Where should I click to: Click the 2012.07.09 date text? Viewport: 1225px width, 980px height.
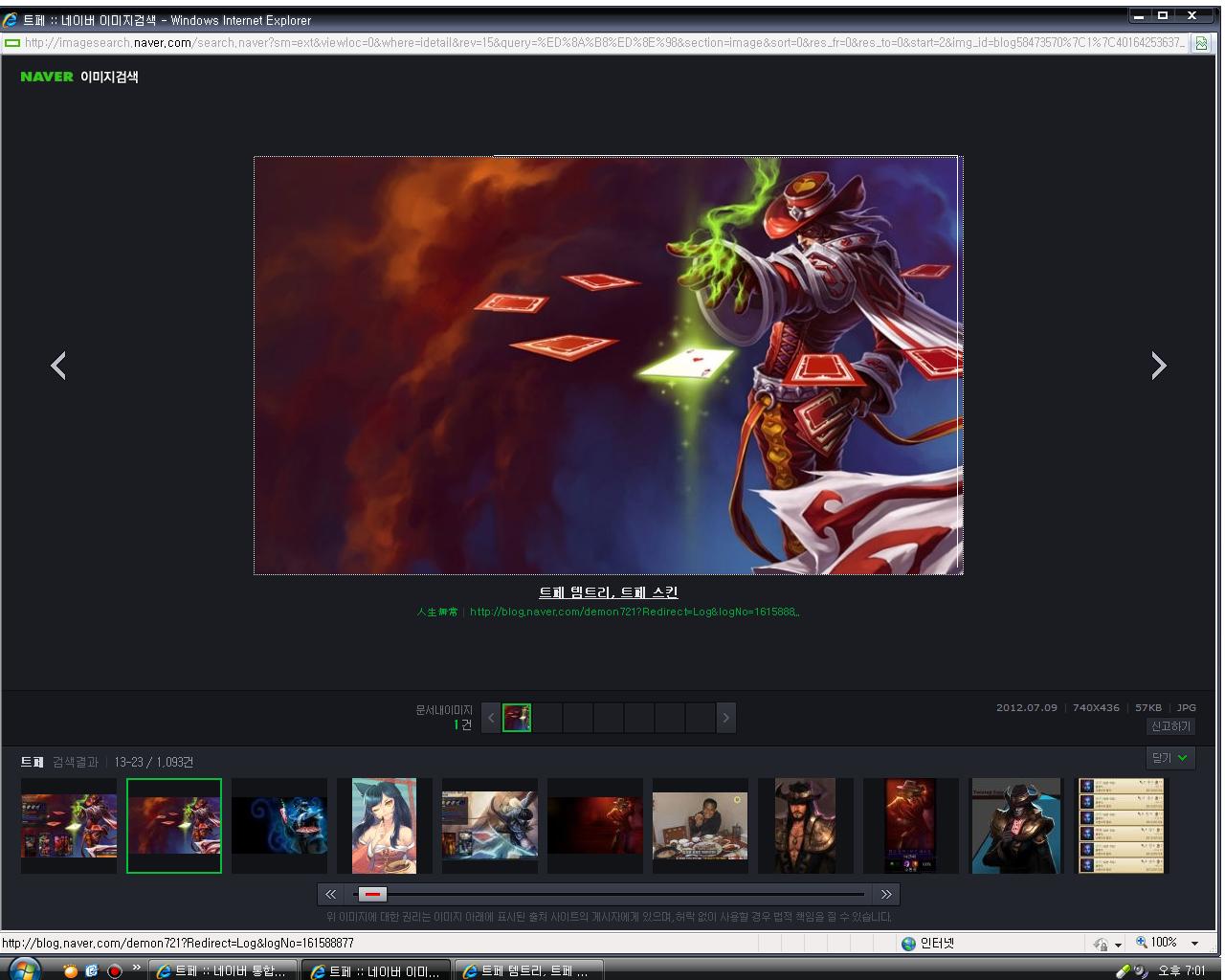[1027, 708]
